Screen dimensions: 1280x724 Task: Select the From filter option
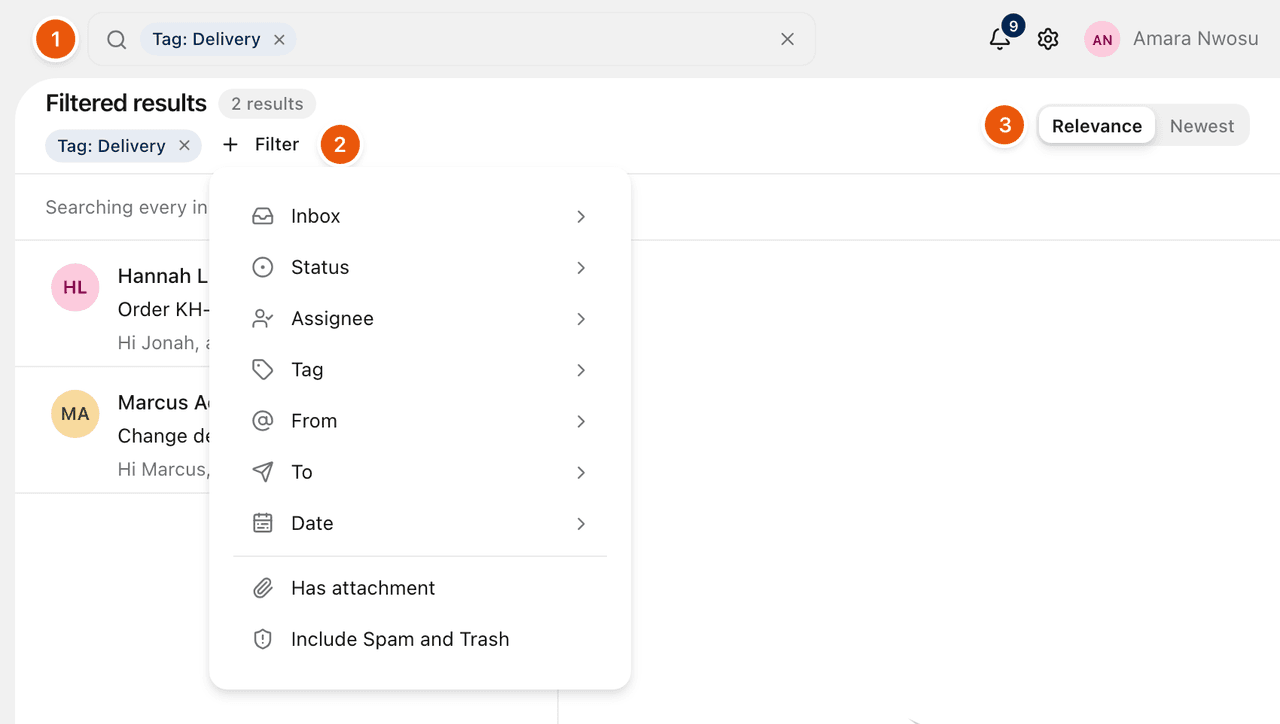pos(420,421)
